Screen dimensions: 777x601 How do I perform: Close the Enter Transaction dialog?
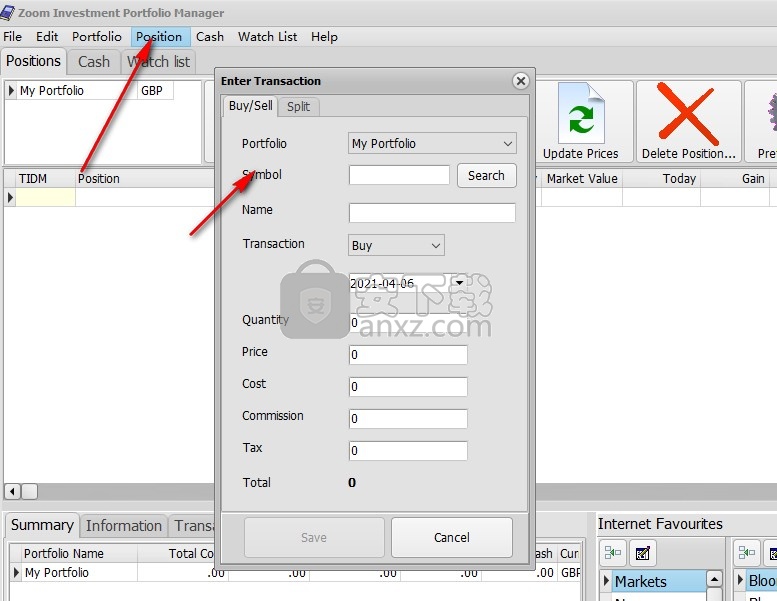coord(520,81)
